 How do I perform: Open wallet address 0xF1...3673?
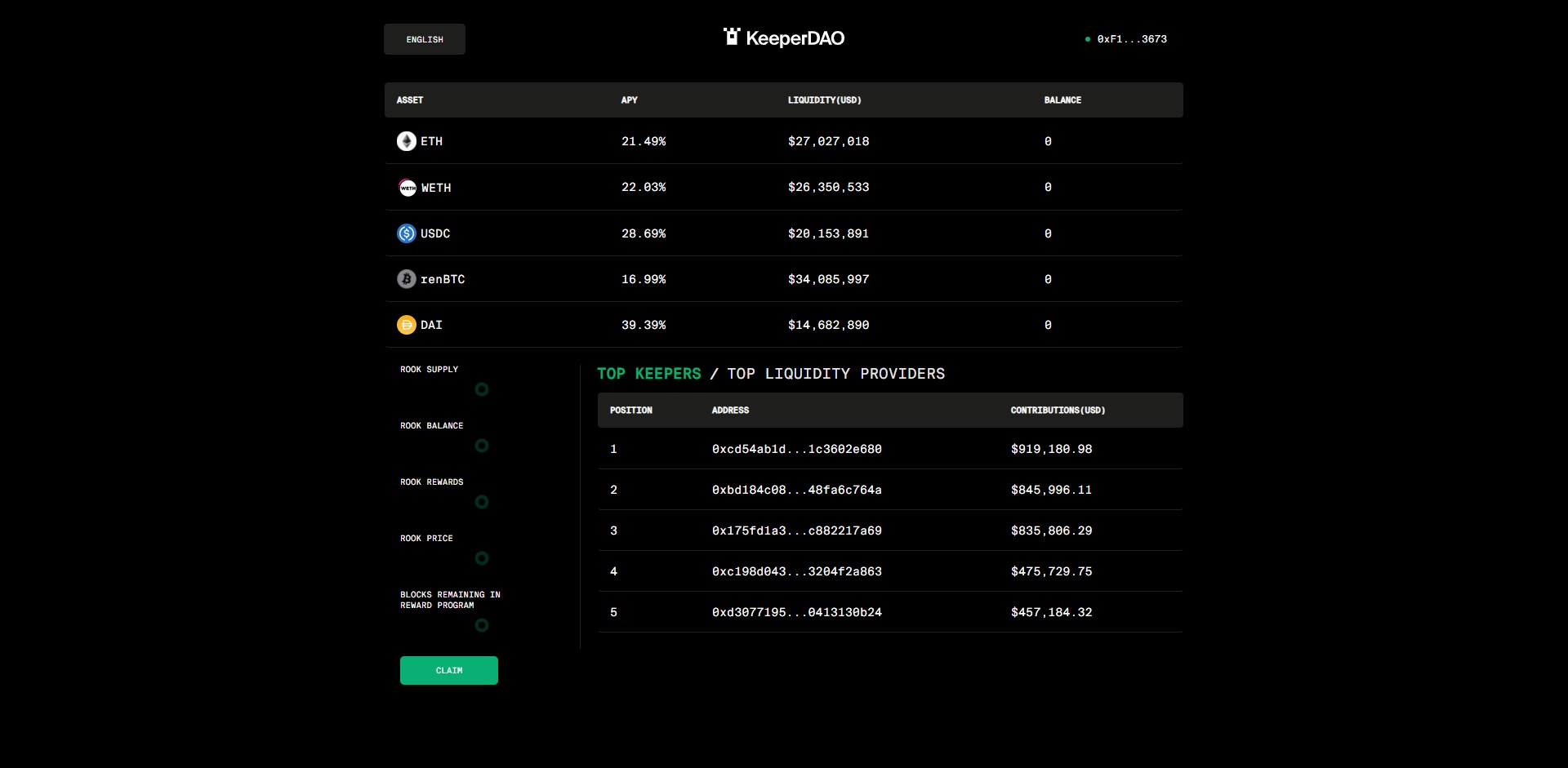[1132, 39]
